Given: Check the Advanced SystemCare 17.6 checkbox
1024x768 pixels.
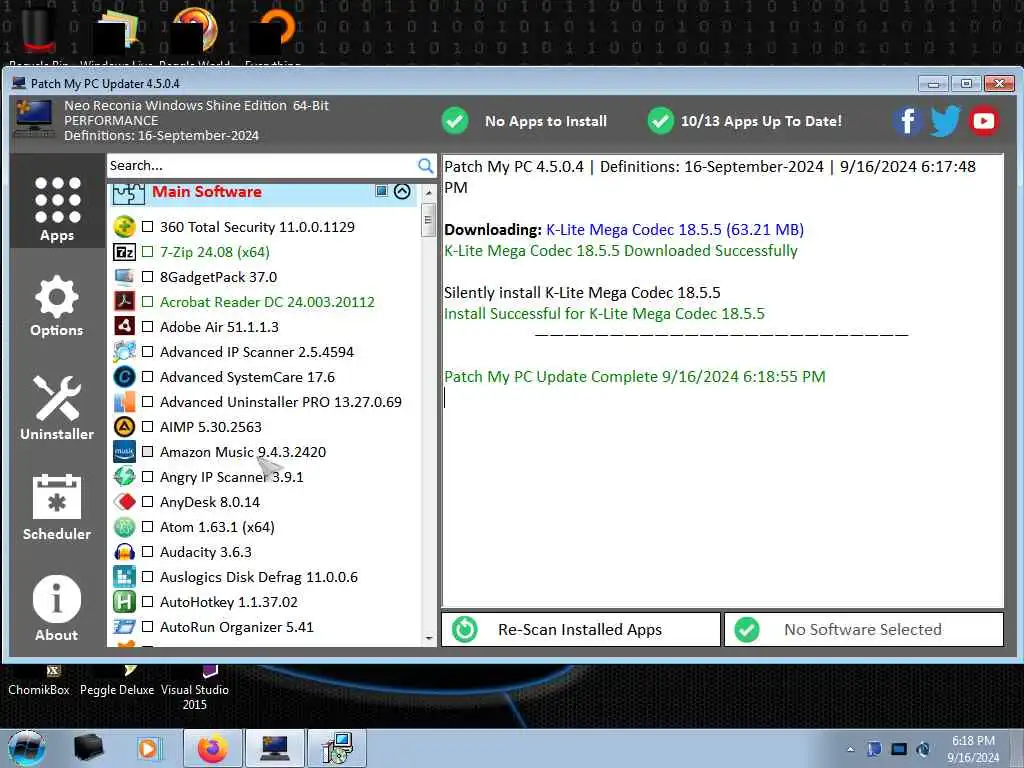Looking at the screenshot, I should click(x=148, y=377).
